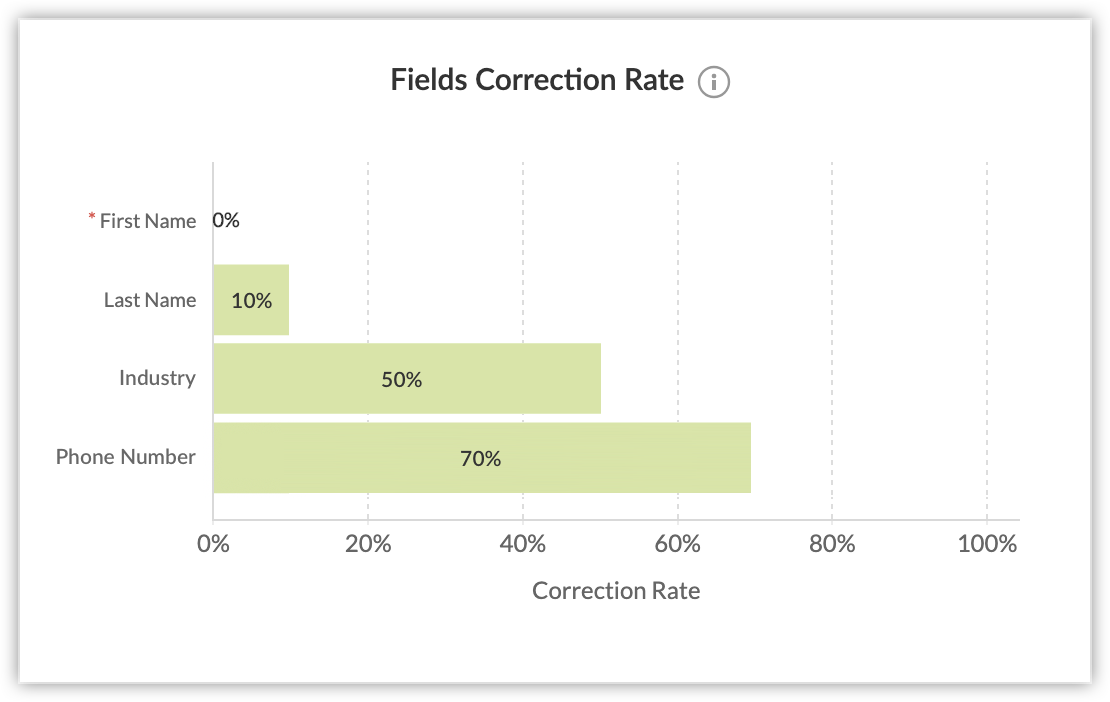Click the First Name 0% value

click(x=226, y=220)
